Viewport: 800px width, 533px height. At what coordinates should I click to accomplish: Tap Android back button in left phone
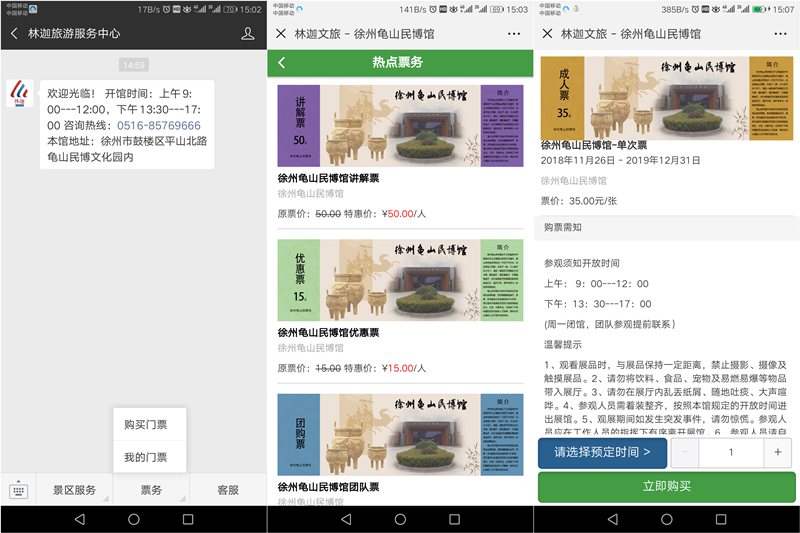point(80,519)
